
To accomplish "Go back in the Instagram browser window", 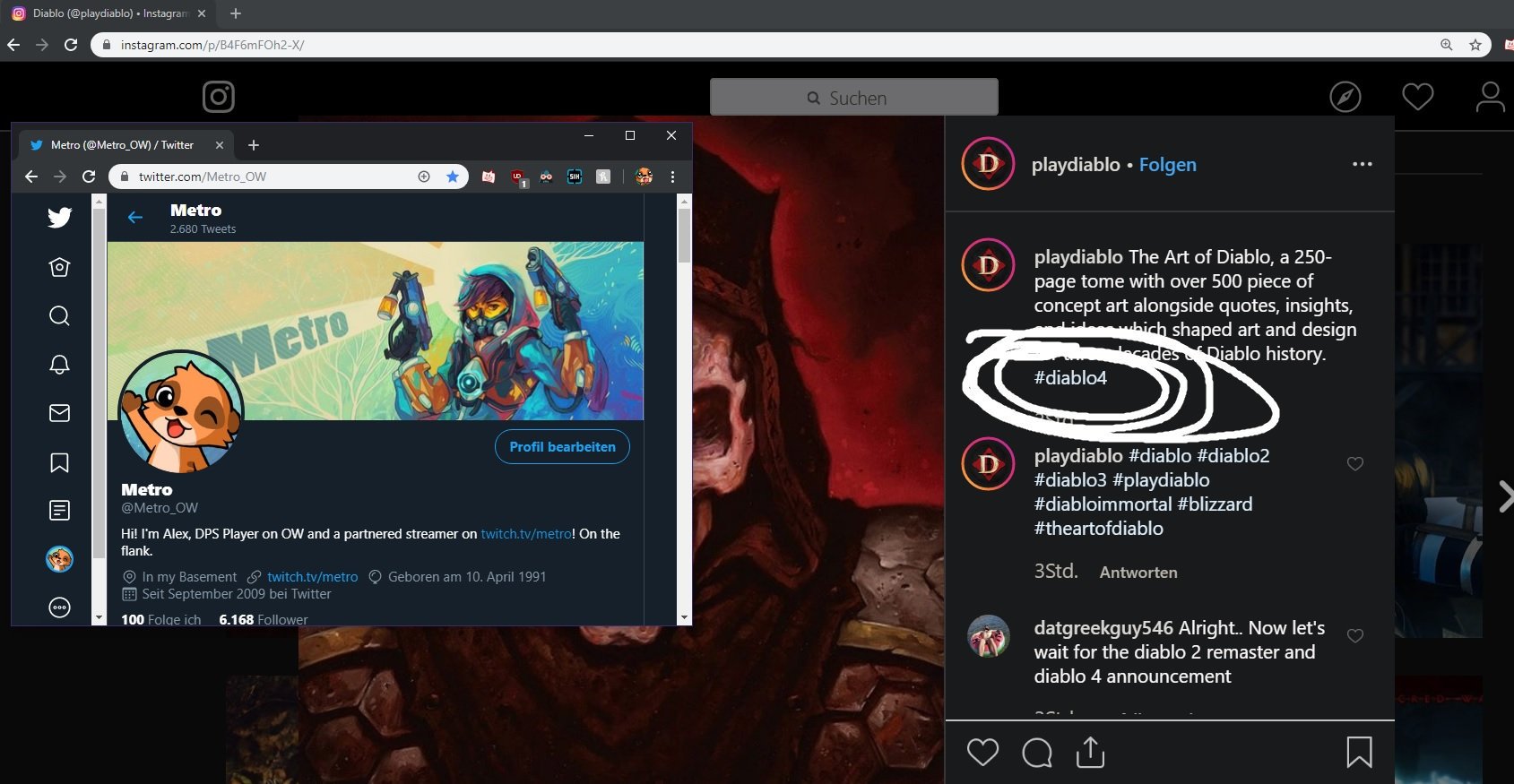I will 13,45.
